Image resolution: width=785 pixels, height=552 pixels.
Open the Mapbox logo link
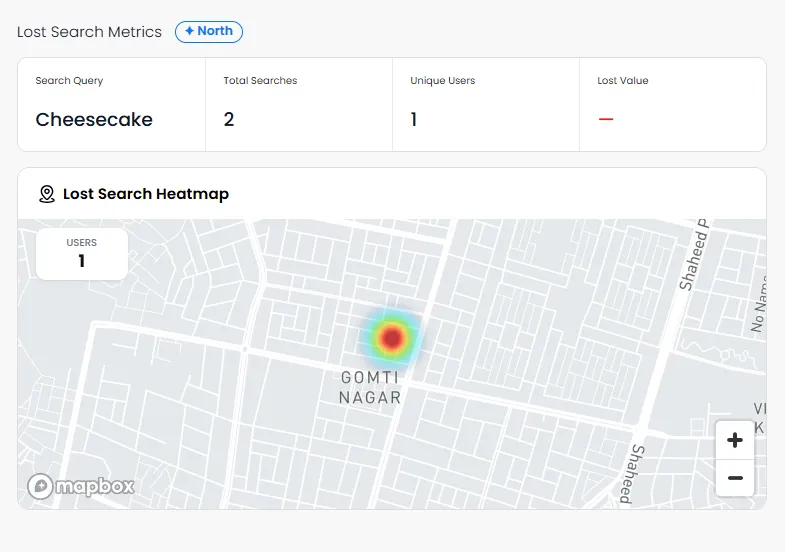[81, 486]
